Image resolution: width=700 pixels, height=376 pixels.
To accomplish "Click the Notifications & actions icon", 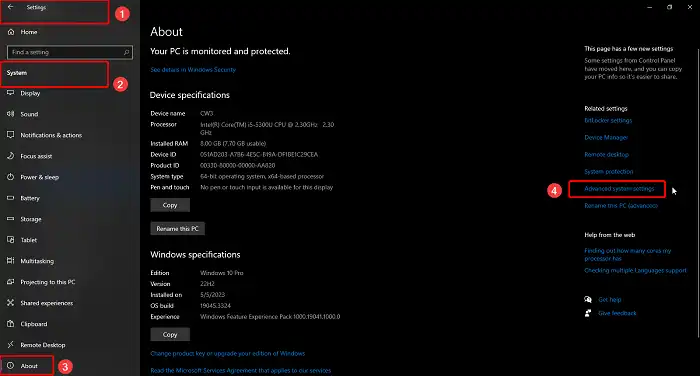I will pos(11,135).
